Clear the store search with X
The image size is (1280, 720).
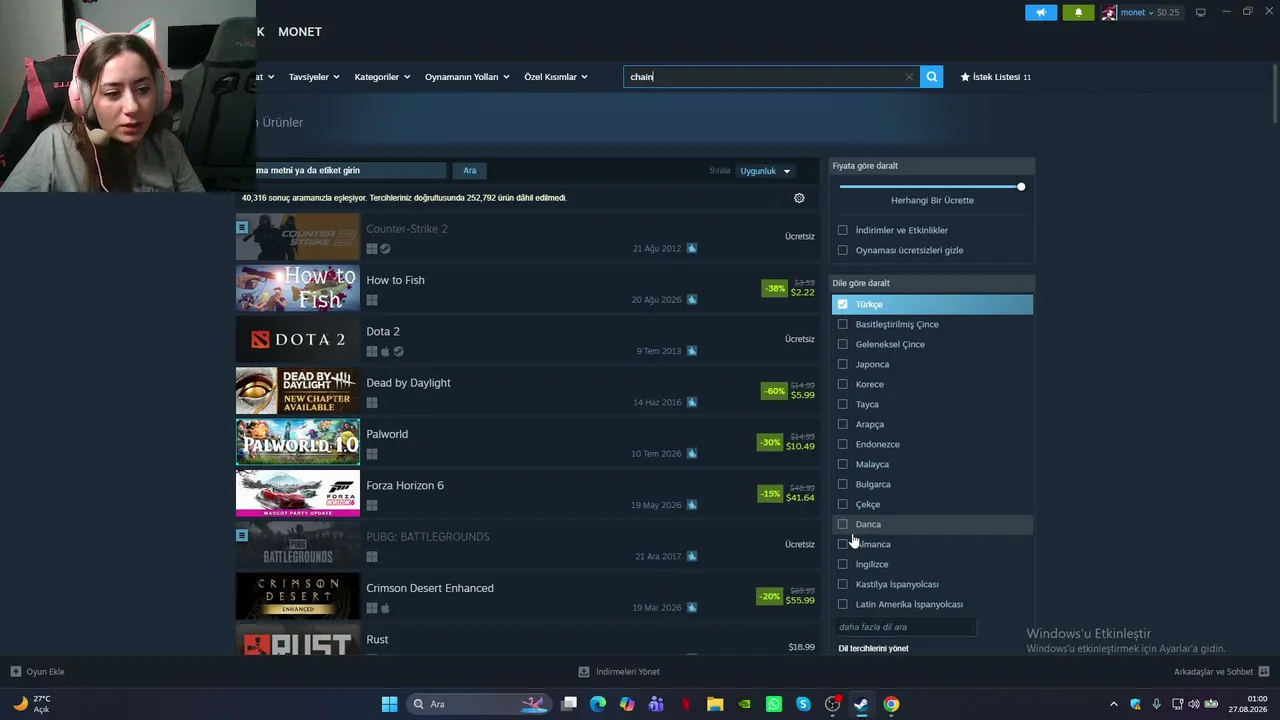(x=909, y=77)
